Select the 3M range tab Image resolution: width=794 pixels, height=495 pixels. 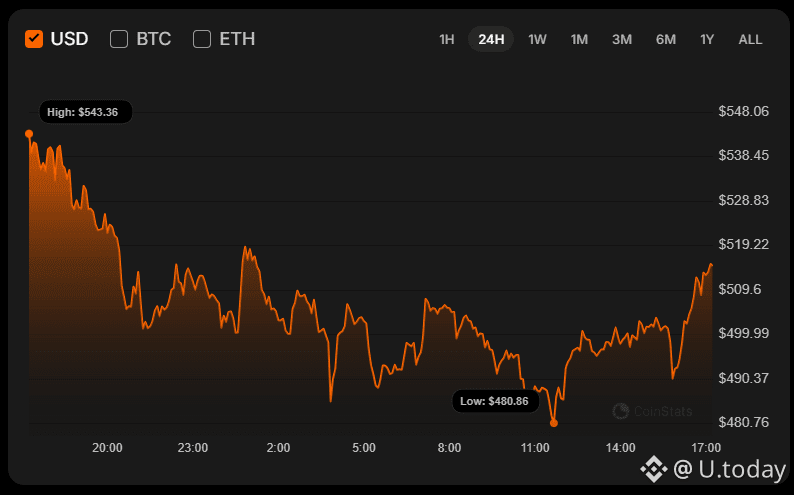click(x=622, y=39)
